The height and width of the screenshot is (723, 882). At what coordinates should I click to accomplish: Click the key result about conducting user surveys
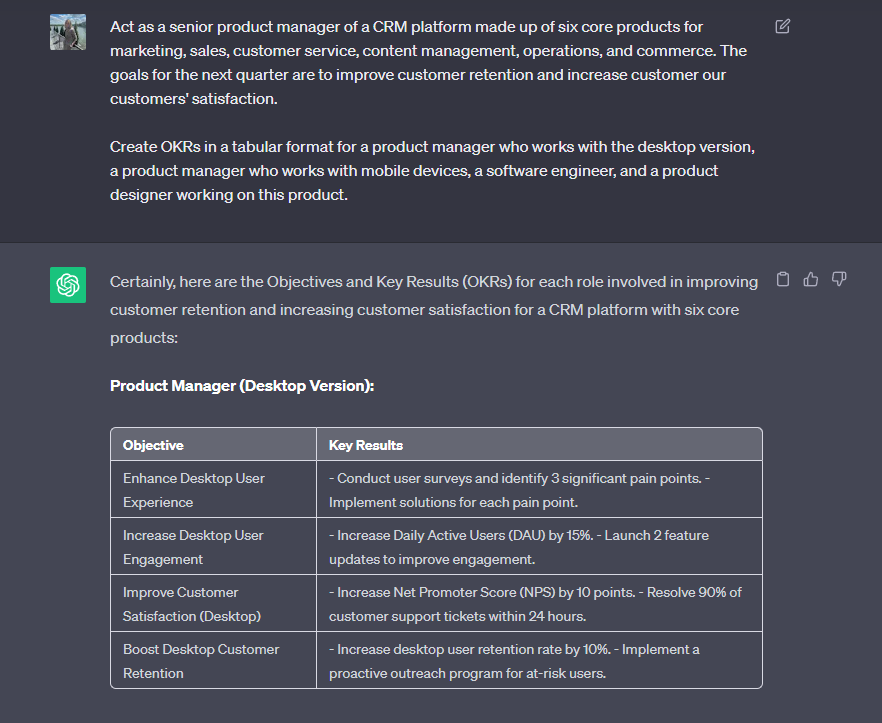click(520, 490)
